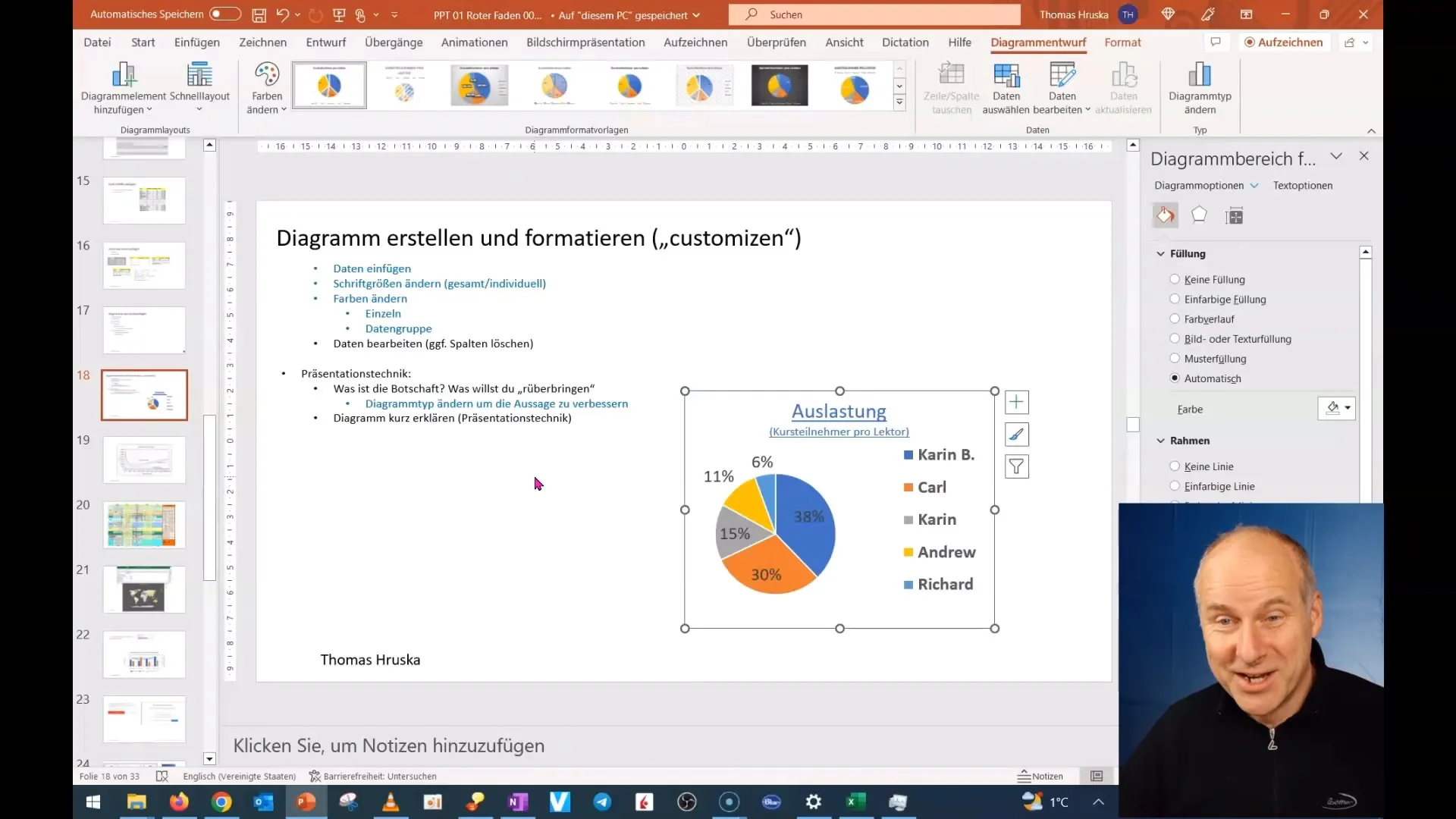Open Textoptionen panel dropdown
The width and height of the screenshot is (1456, 819).
click(1304, 184)
